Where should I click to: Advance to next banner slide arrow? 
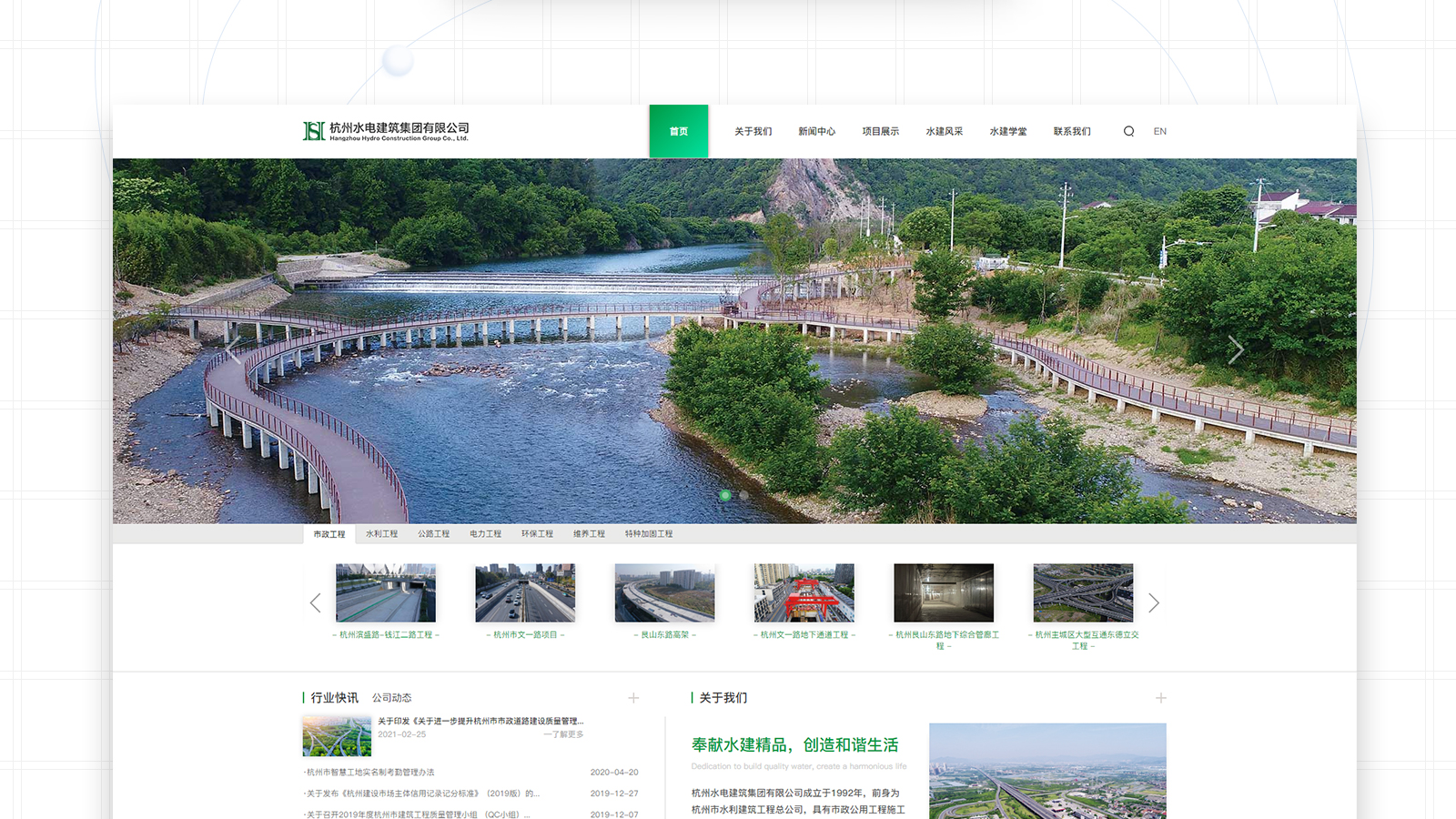tap(1235, 349)
